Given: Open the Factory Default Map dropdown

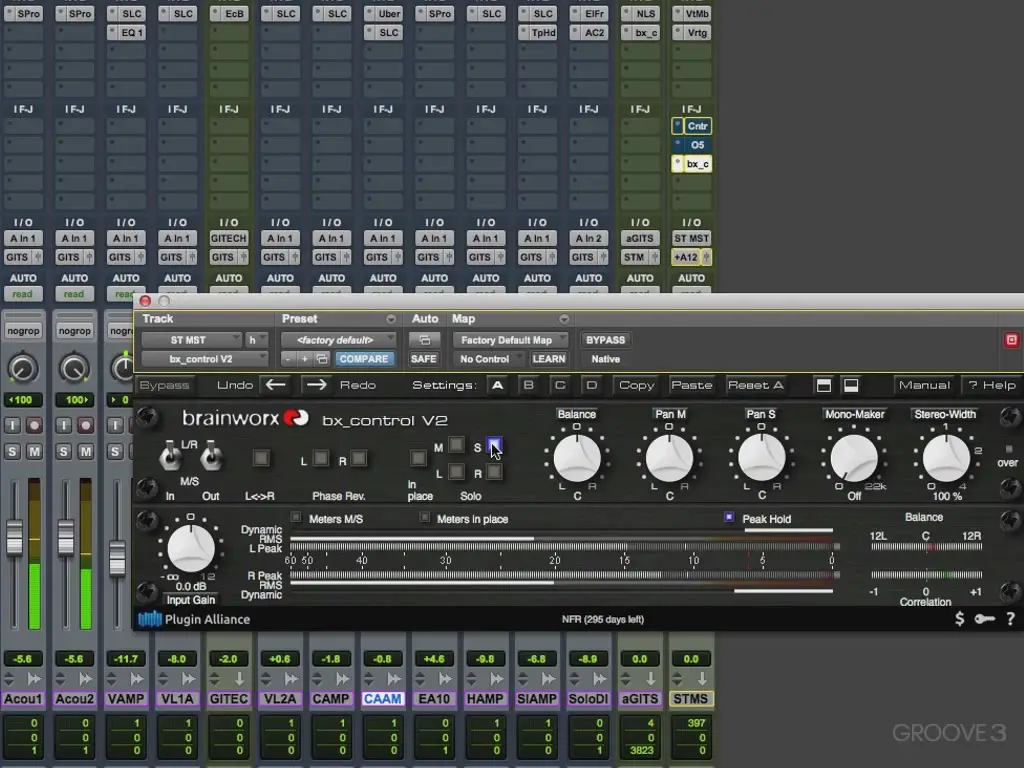Looking at the screenshot, I should pos(510,340).
